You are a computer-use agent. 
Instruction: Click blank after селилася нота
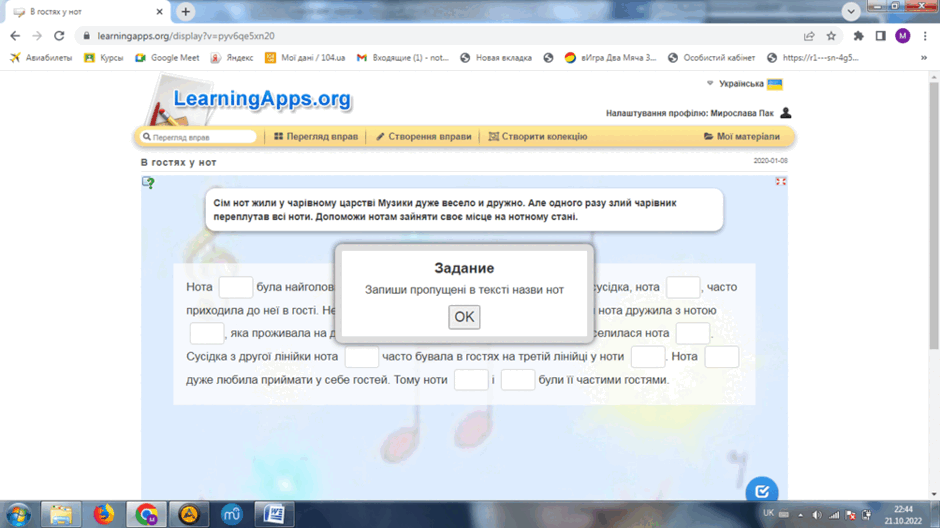pyautogui.click(x=692, y=333)
